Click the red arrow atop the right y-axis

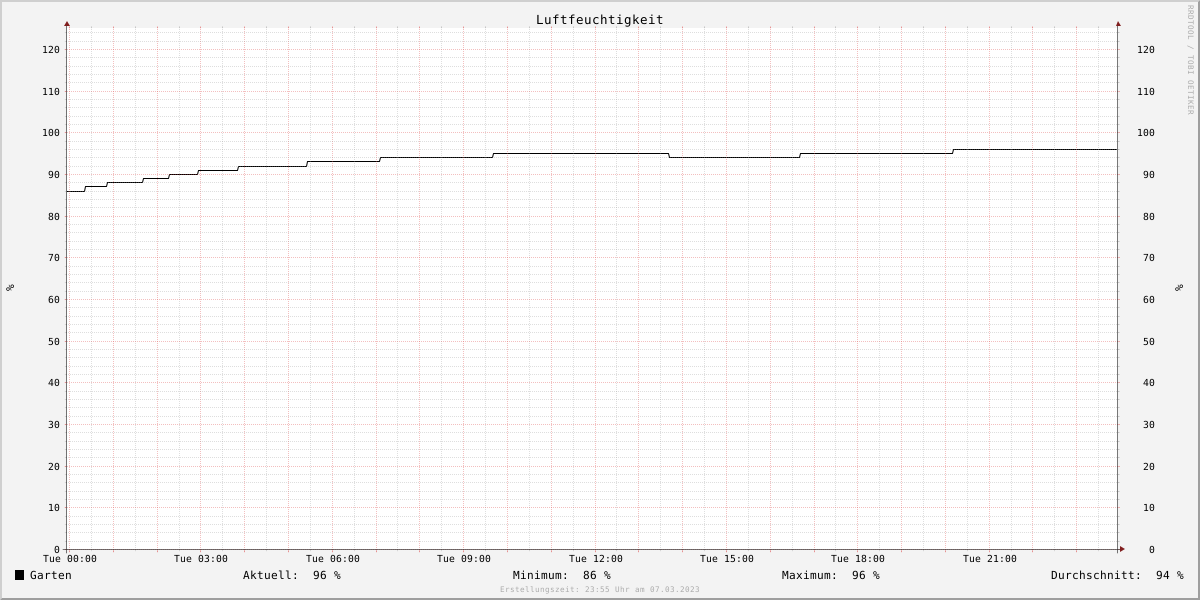[1118, 23]
